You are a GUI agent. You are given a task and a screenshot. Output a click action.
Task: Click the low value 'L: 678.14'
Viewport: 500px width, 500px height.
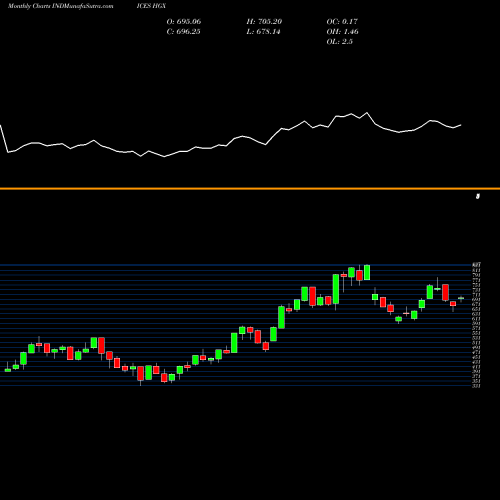(x=263, y=32)
